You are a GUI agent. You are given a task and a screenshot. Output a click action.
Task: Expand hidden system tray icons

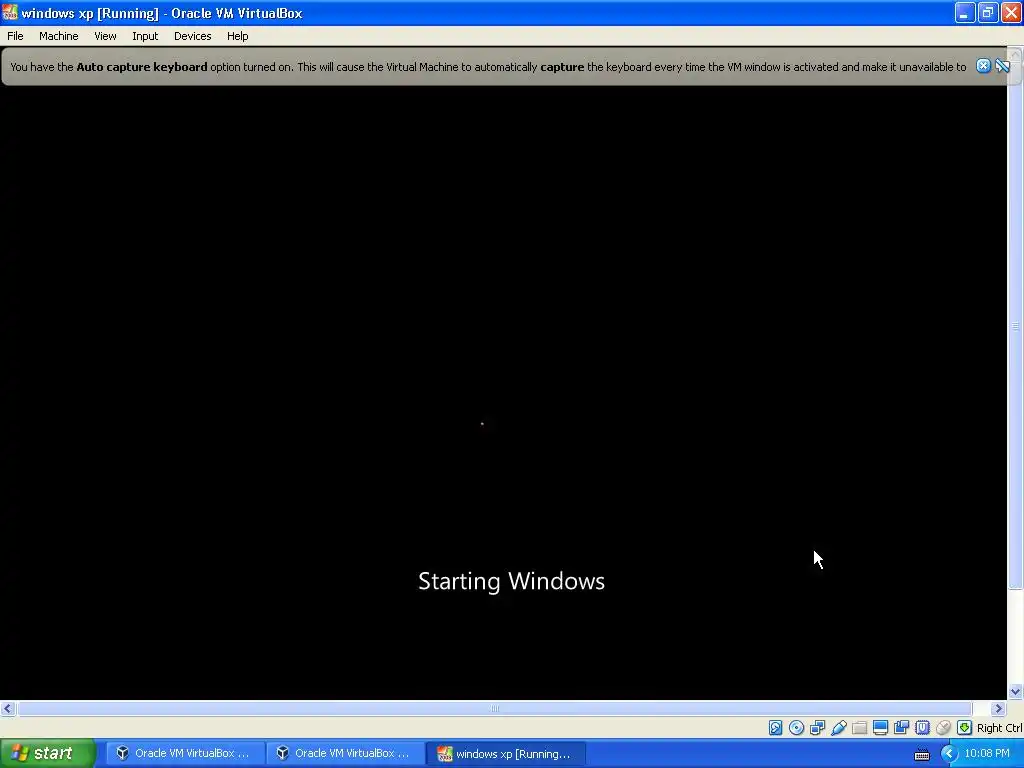949,754
